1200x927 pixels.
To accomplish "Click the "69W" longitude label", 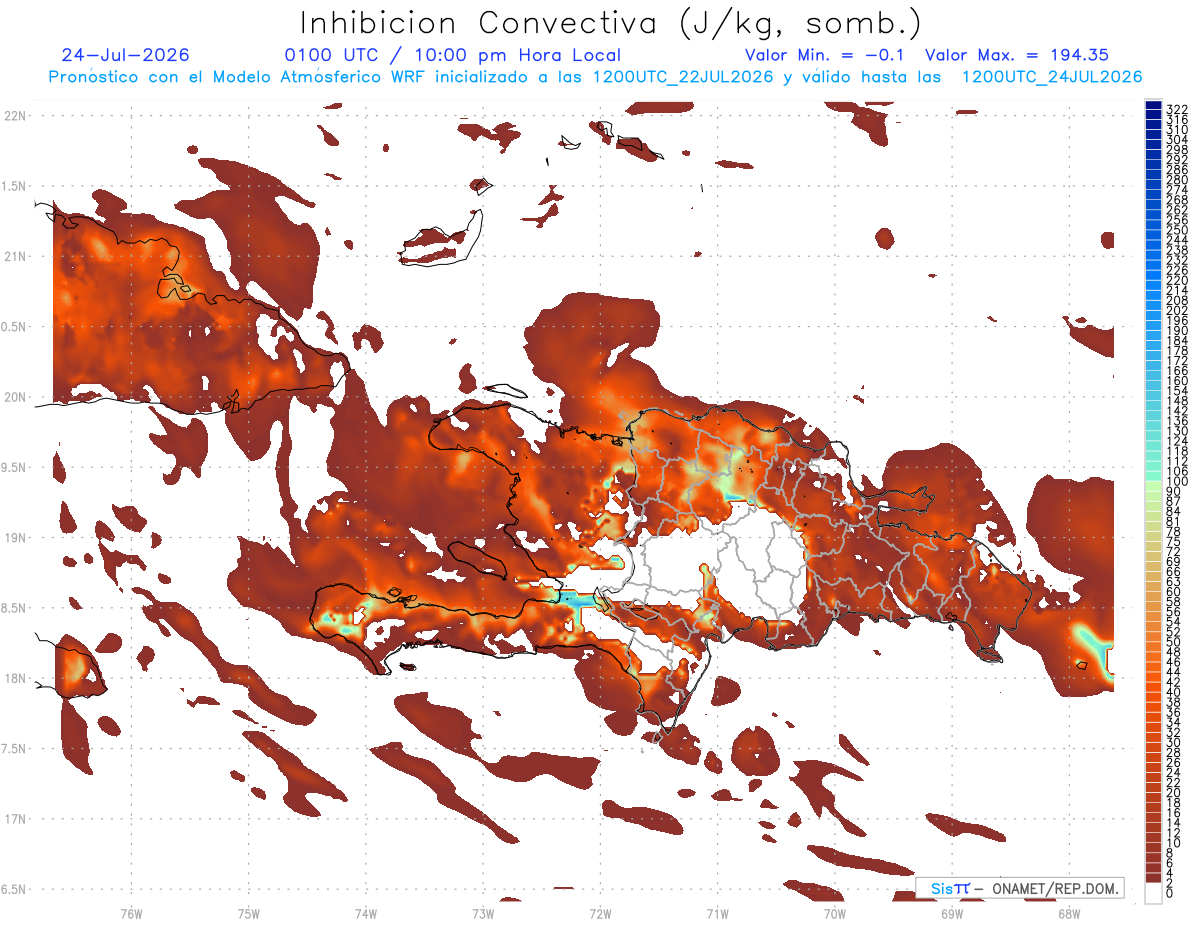I will (x=952, y=913).
